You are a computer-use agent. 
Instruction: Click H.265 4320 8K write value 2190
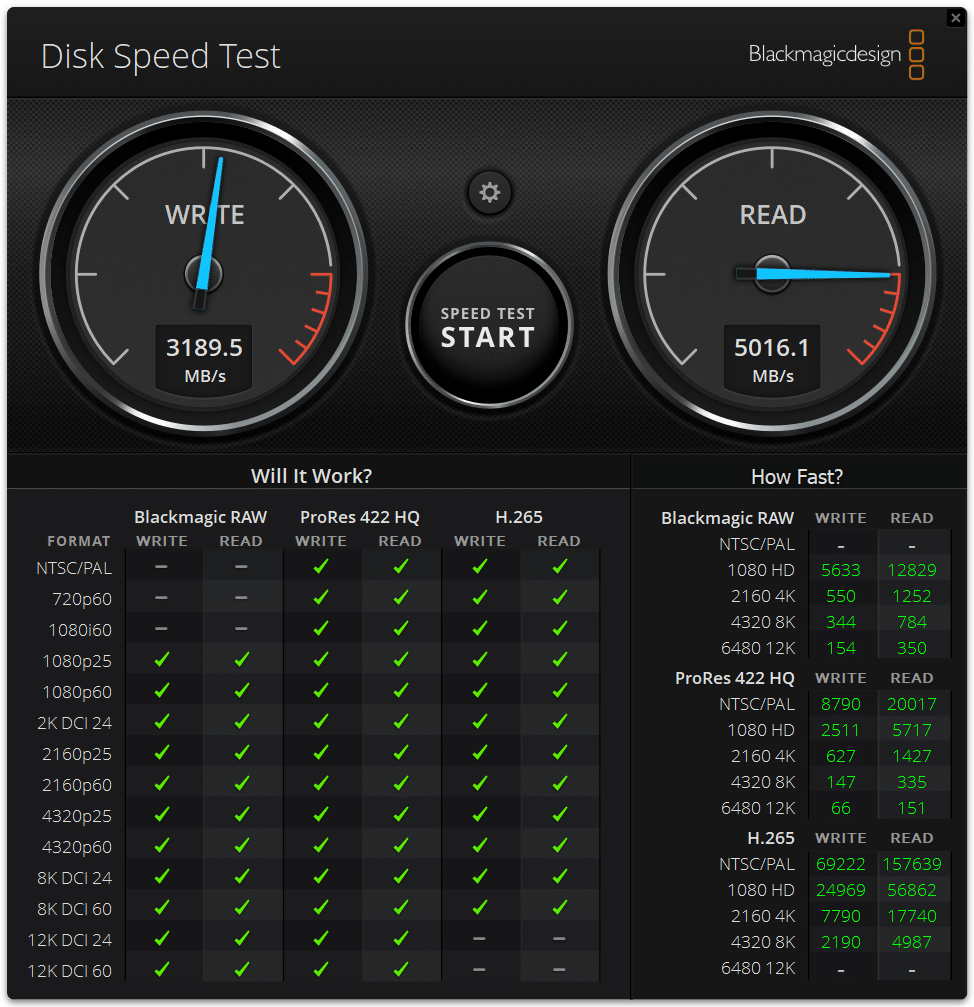[840, 942]
